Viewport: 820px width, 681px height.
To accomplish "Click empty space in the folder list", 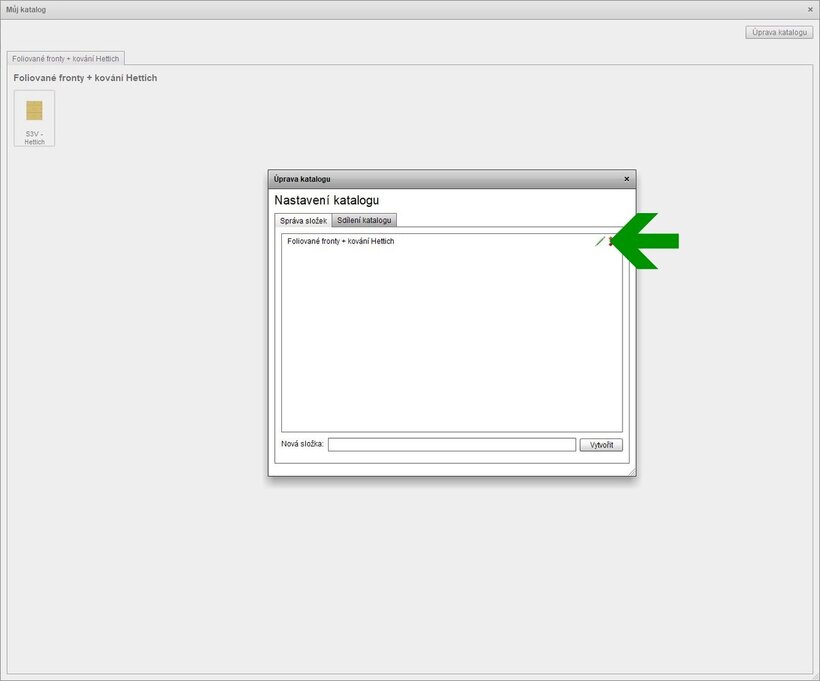I will (x=450, y=340).
